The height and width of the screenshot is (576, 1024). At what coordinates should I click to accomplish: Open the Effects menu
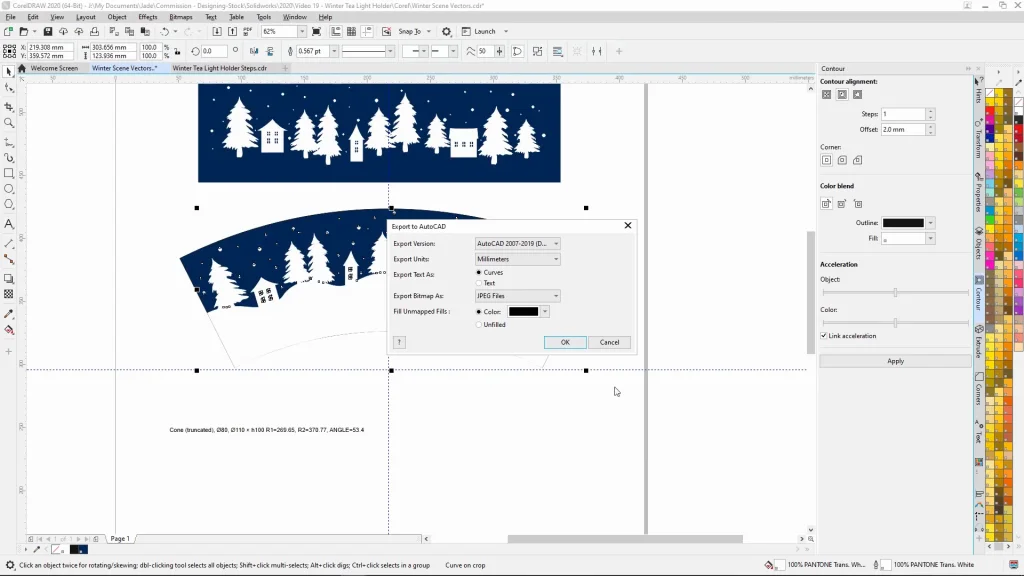[147, 17]
